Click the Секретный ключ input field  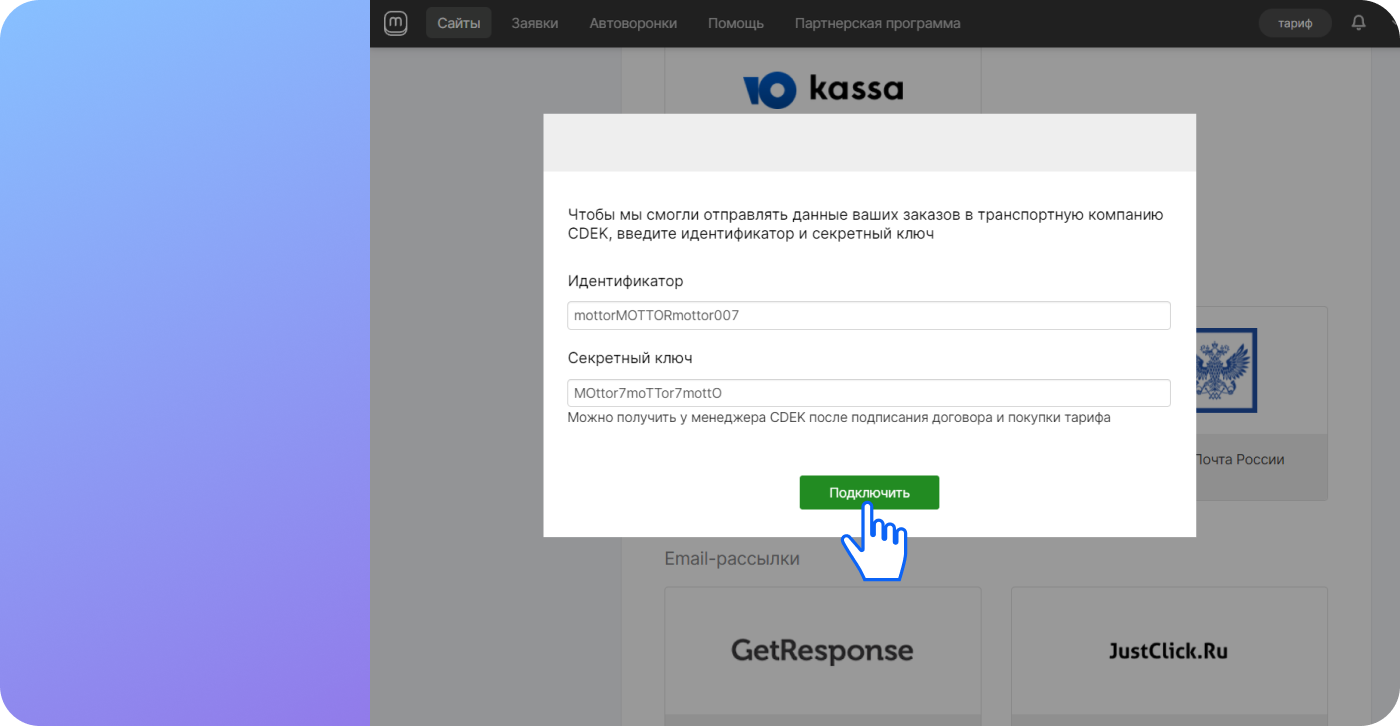point(869,393)
